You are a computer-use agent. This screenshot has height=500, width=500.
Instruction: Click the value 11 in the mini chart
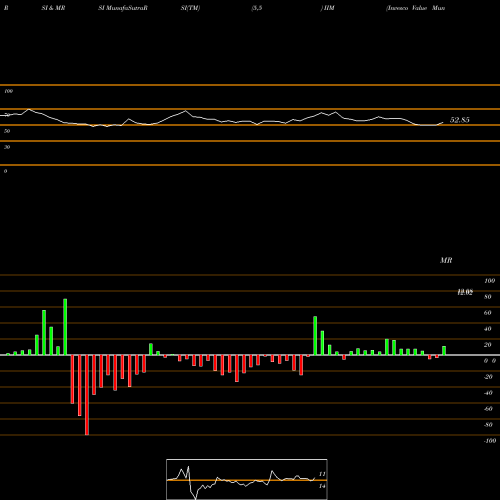pos(322,474)
